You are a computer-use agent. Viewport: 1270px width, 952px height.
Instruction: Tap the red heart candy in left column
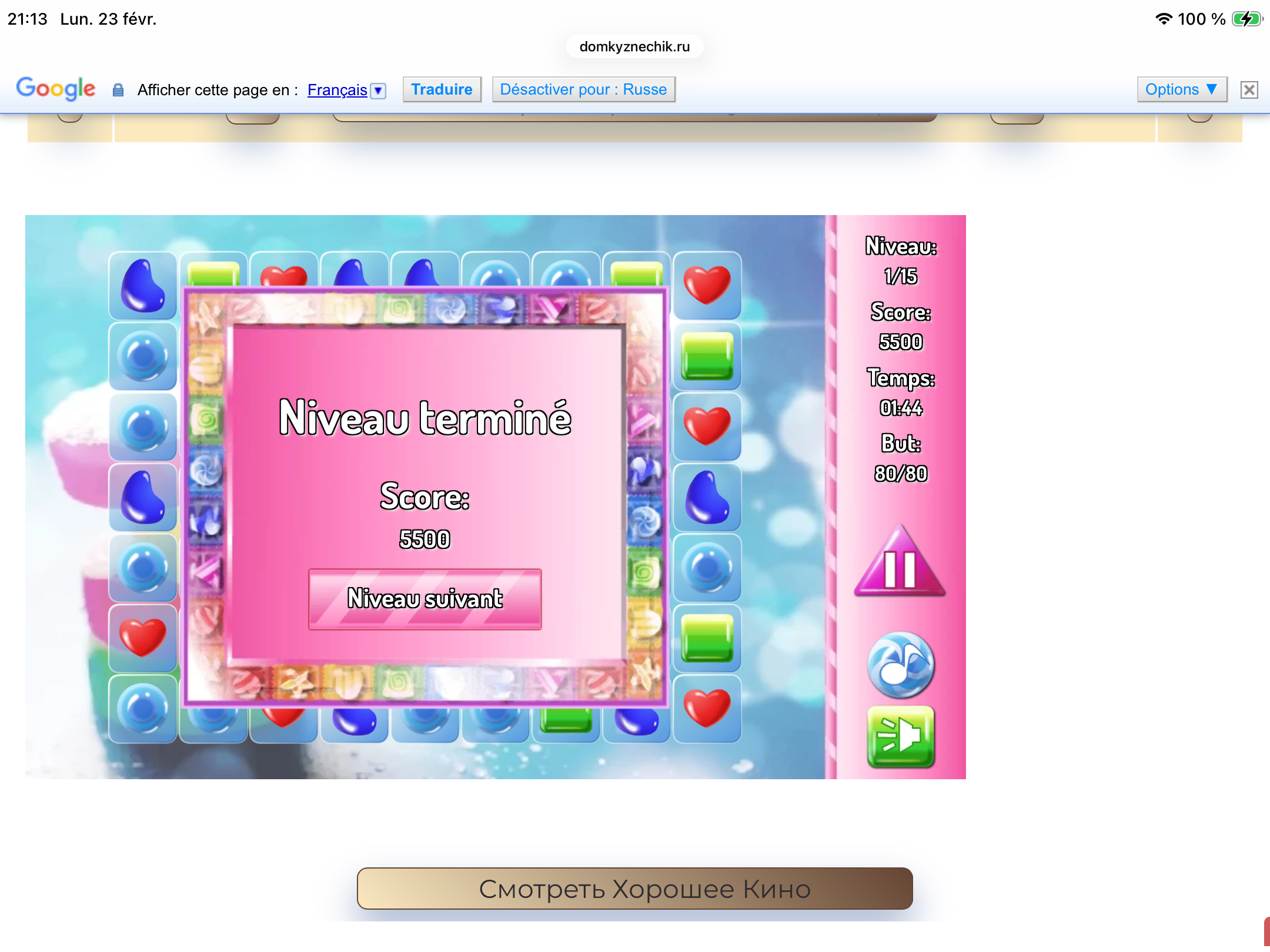coord(142,638)
